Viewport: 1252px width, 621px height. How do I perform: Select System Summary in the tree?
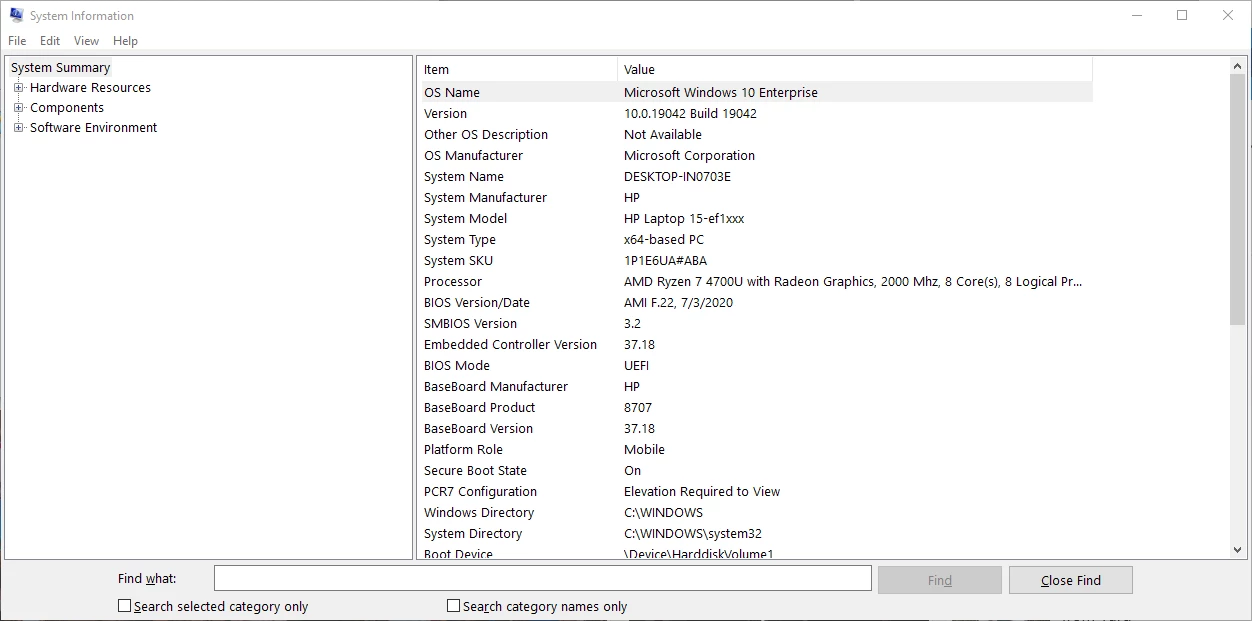(60, 68)
